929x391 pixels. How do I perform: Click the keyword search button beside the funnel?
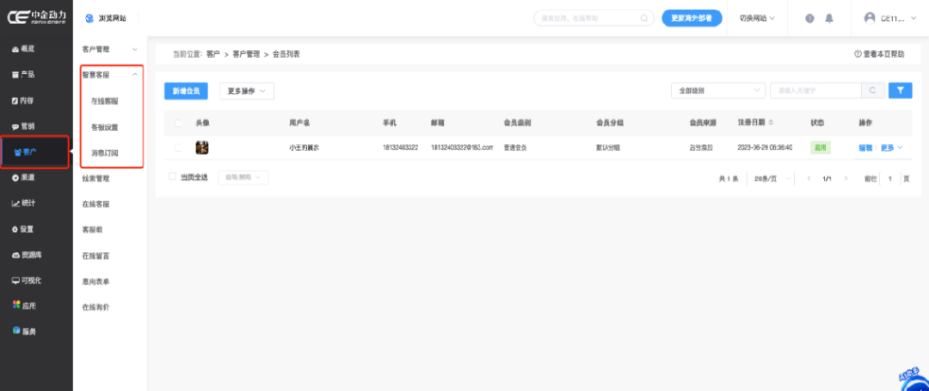point(873,91)
